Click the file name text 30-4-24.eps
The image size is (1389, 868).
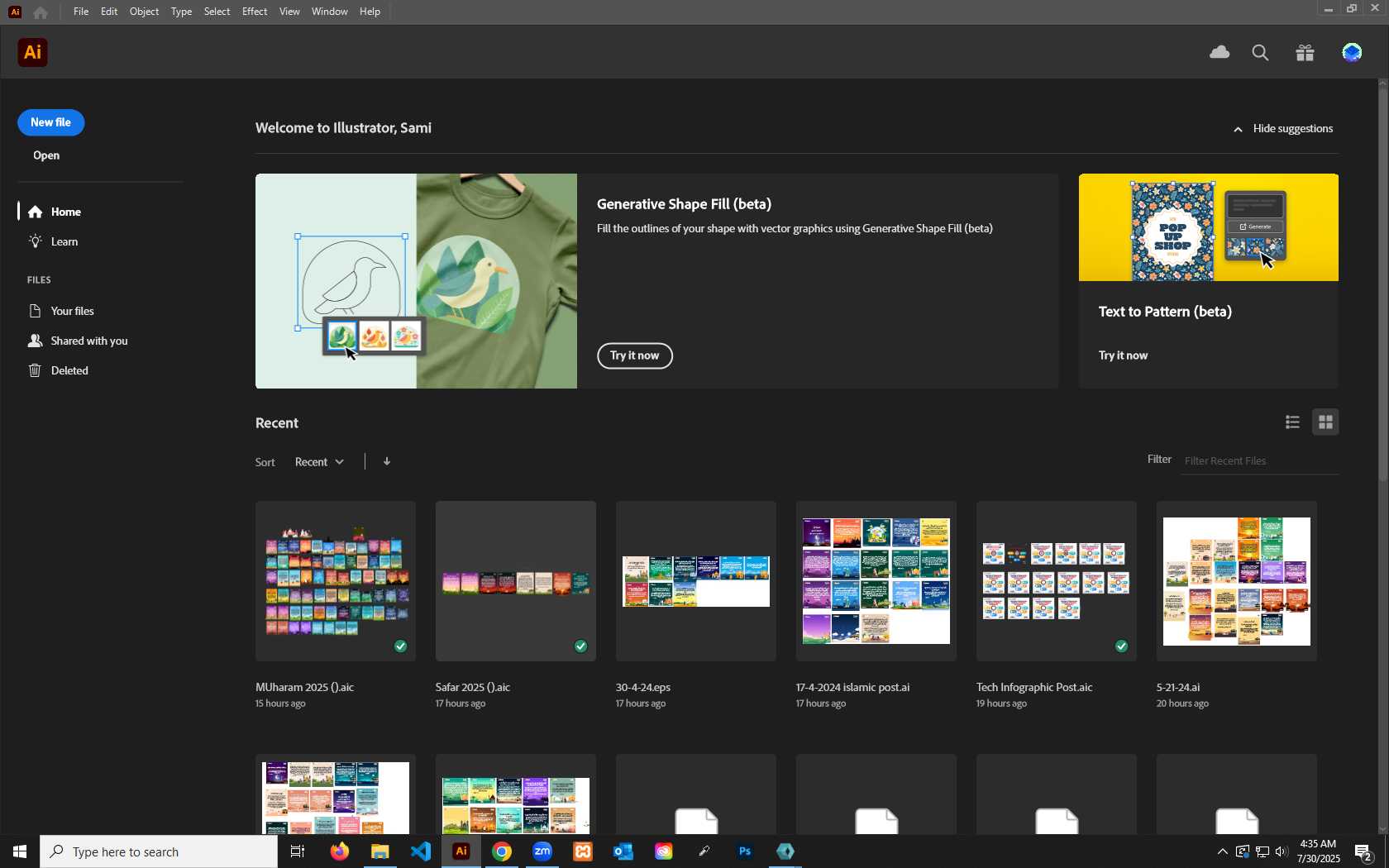643,687
